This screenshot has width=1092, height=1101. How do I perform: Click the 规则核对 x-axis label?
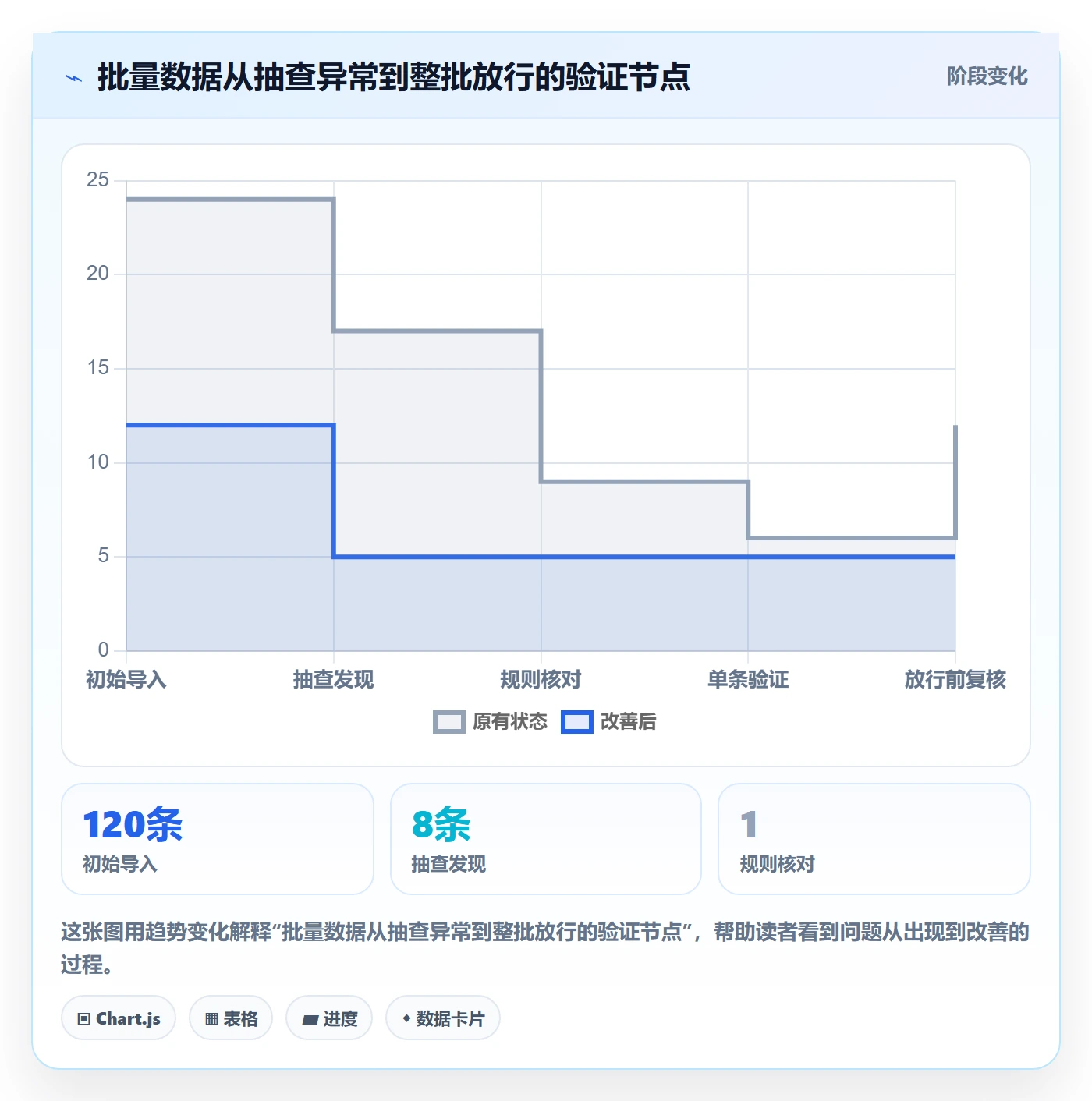[x=541, y=680]
